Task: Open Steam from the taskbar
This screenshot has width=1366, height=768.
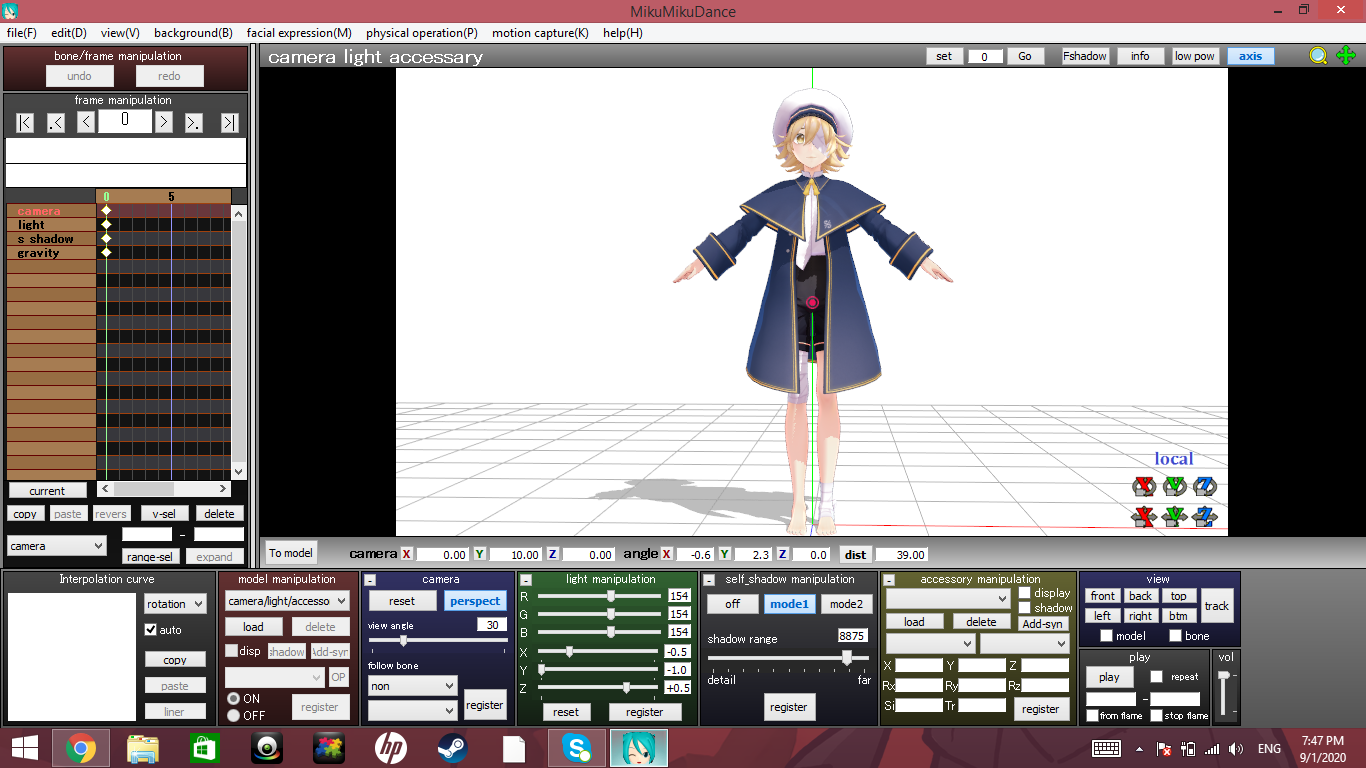Action: [x=452, y=748]
